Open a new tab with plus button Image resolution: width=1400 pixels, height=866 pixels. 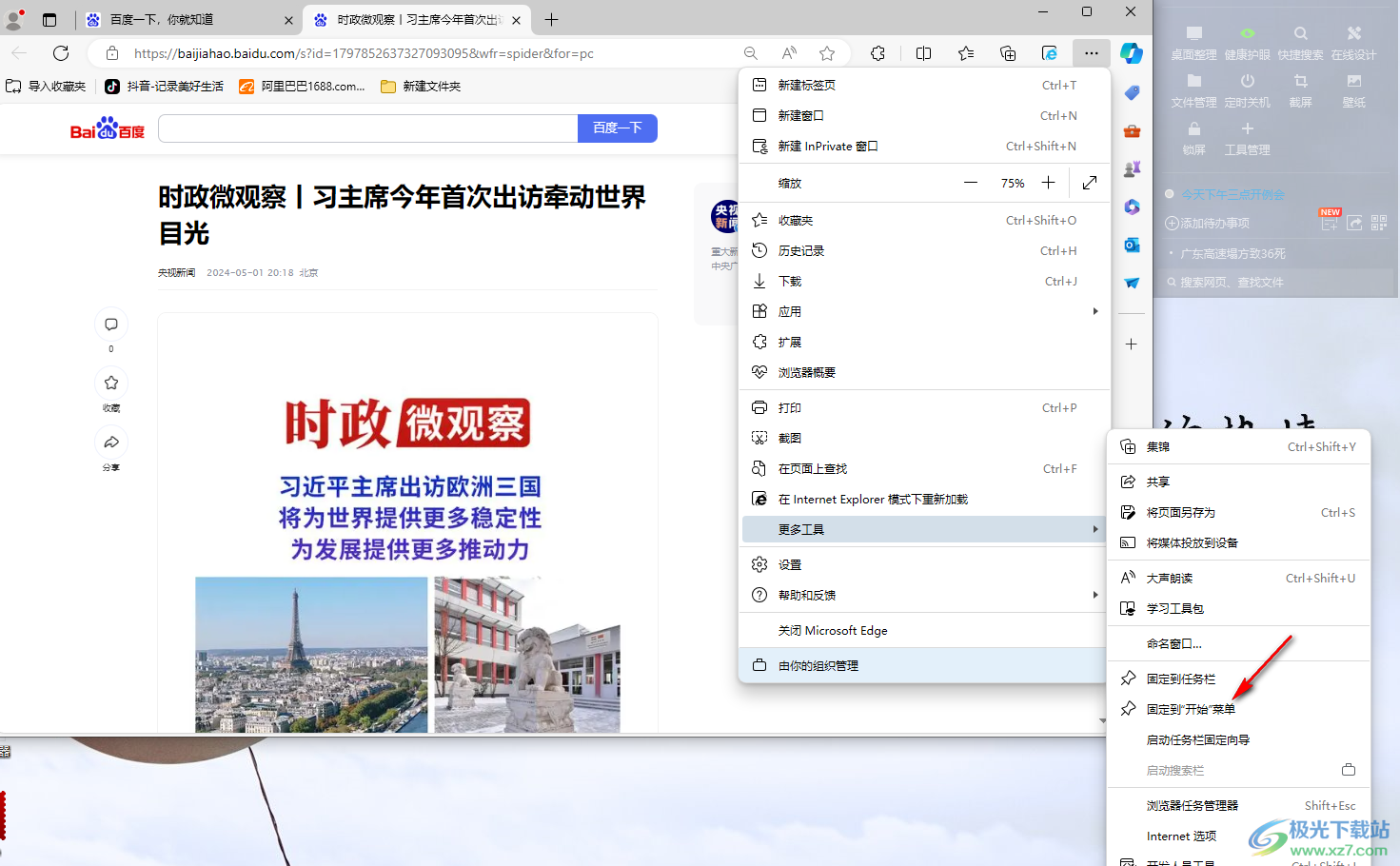(551, 19)
